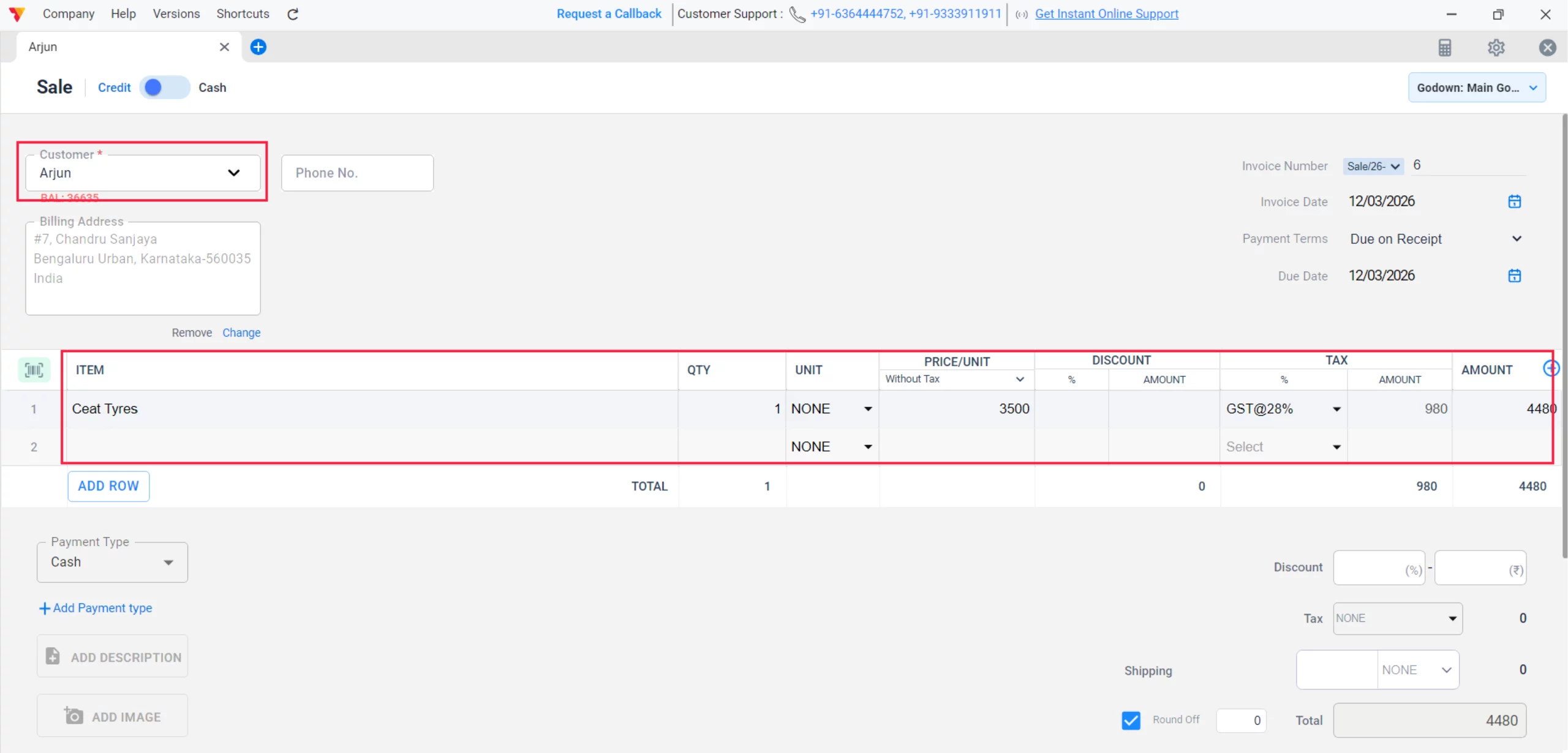Toggle Credit/Cash sale switch
Viewport: 1568px width, 753px height.
point(164,88)
